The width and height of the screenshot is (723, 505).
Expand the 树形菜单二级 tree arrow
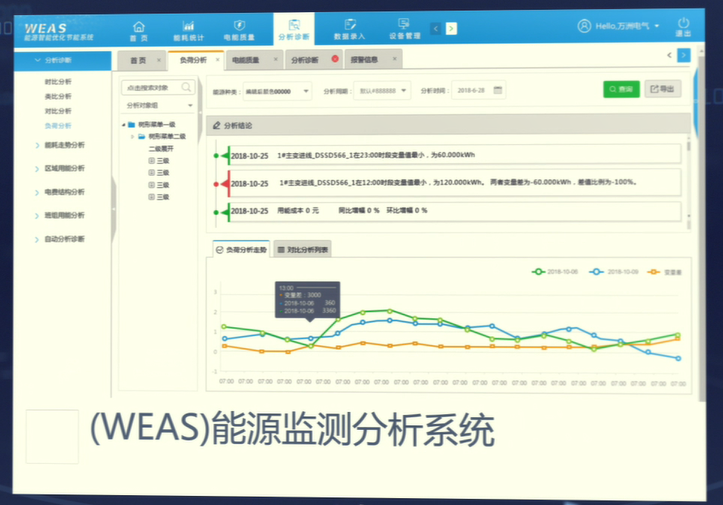click(x=133, y=137)
